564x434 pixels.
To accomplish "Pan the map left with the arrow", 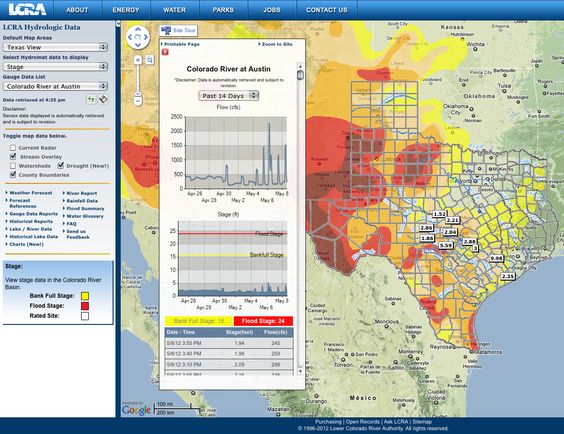I will pos(131,37).
